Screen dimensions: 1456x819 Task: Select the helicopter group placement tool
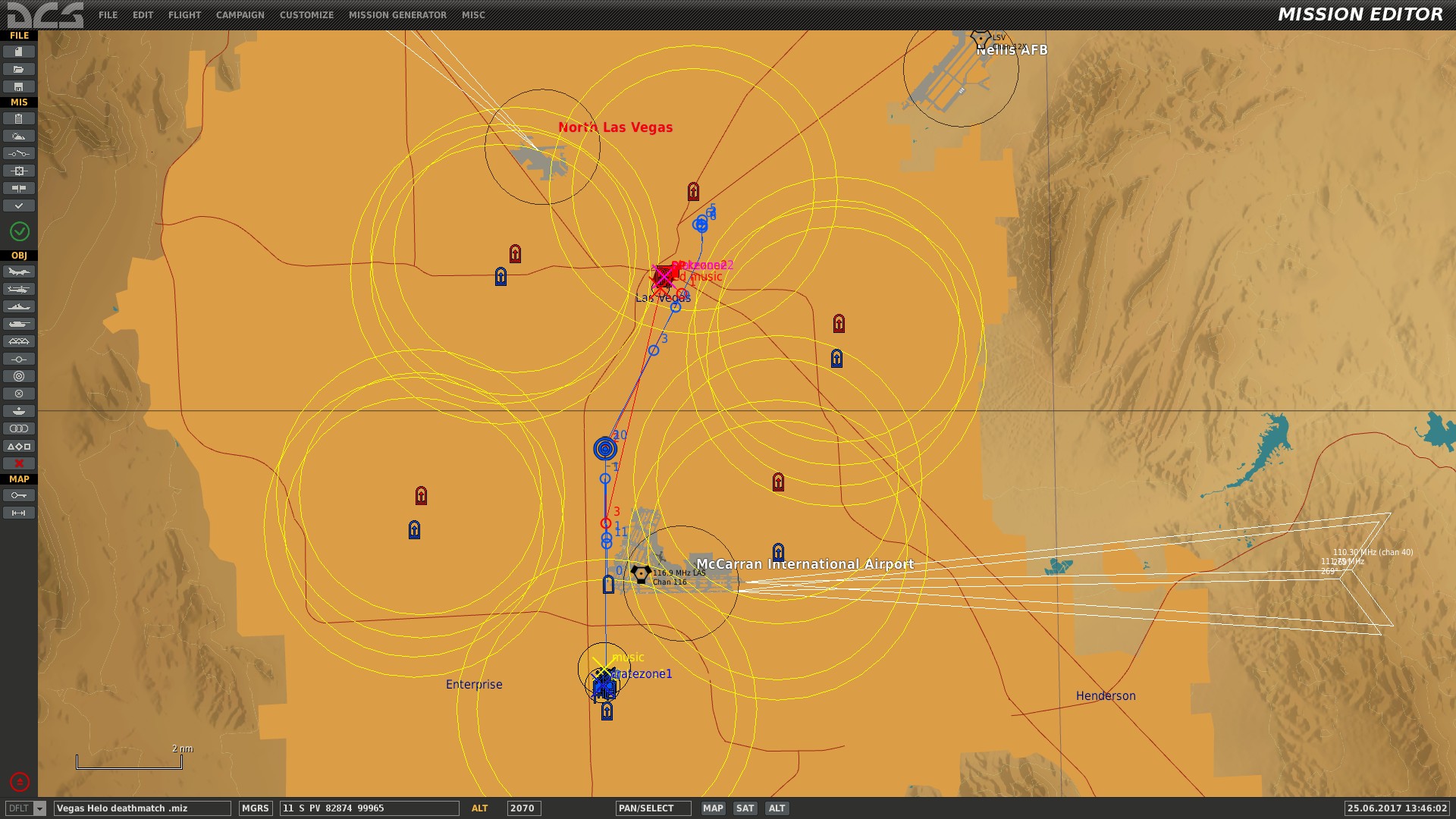[19, 289]
